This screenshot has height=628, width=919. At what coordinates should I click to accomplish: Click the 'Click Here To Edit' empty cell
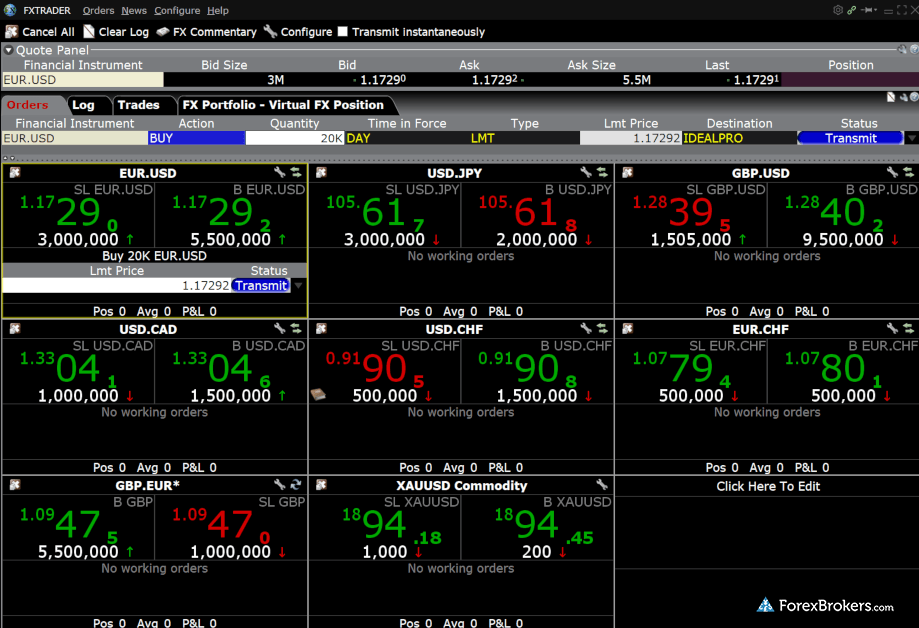click(768, 486)
